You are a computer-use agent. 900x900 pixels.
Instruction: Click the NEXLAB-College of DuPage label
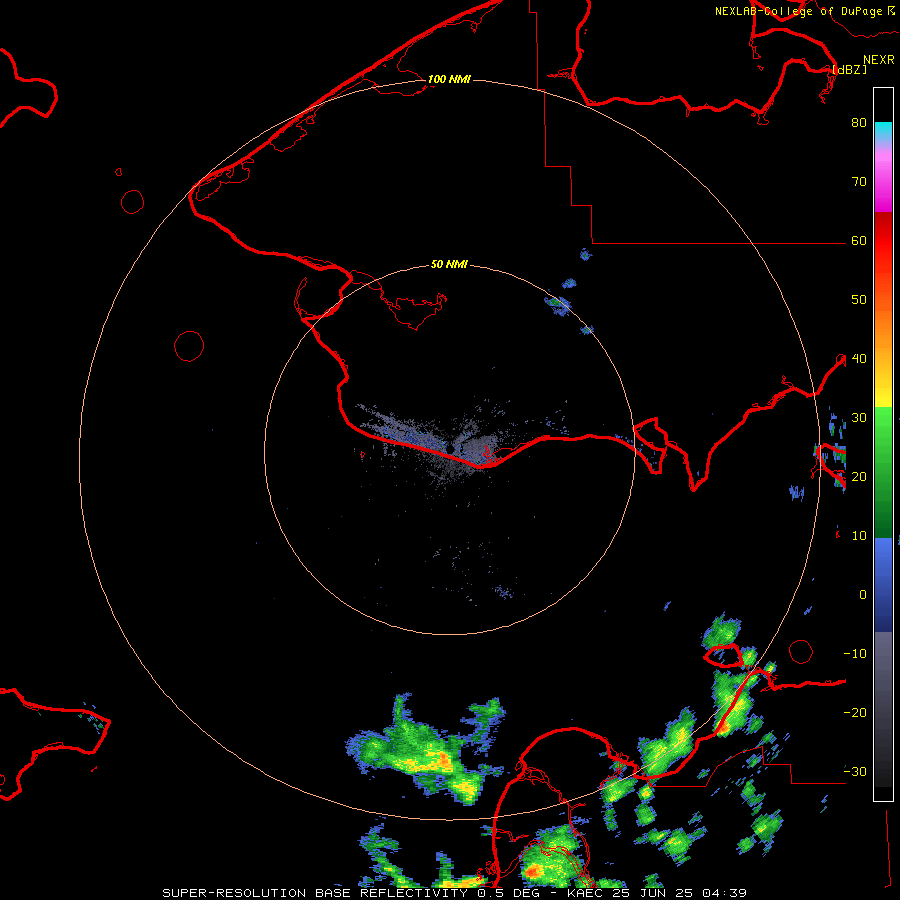(805, 11)
